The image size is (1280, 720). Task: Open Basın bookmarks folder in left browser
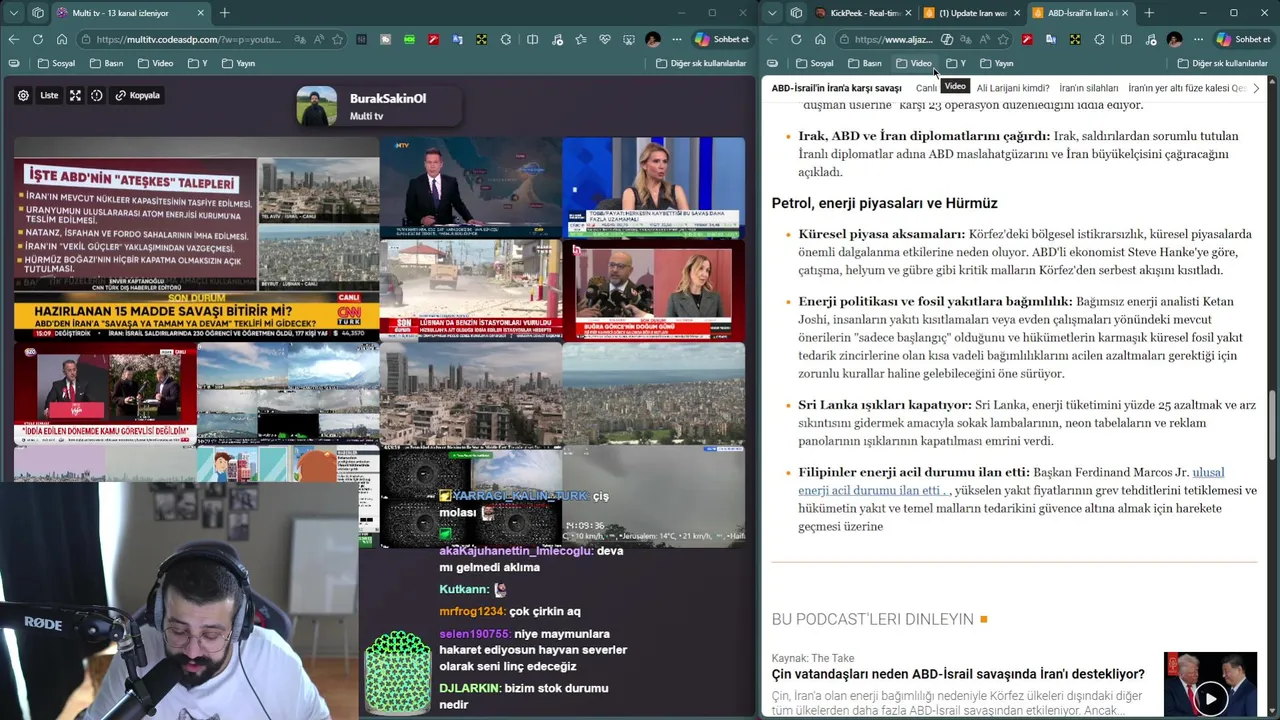coord(106,63)
